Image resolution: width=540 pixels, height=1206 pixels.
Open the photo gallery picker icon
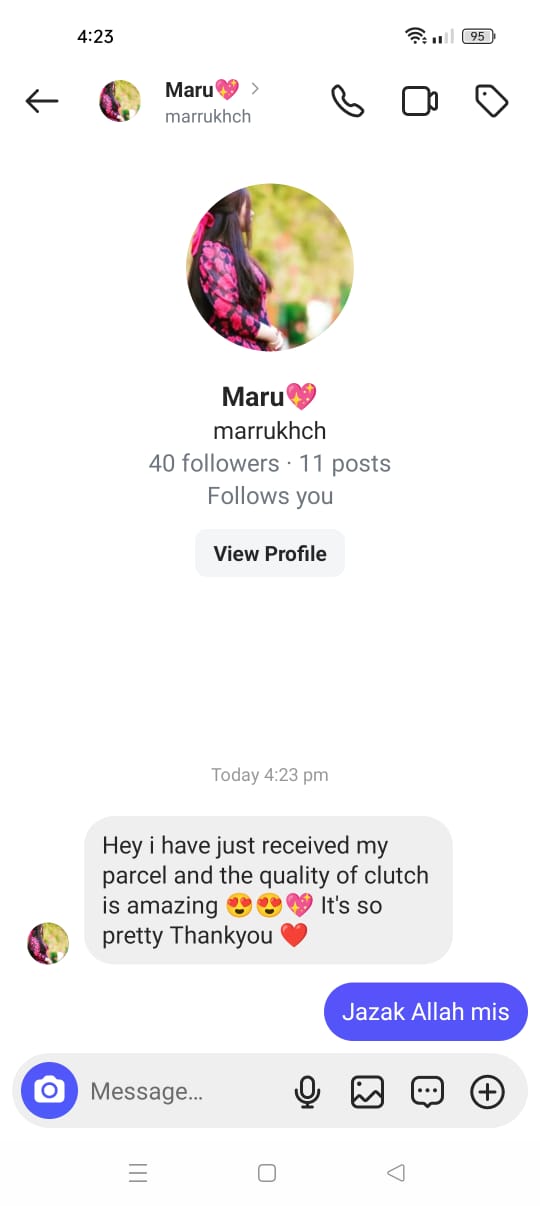[x=367, y=1092]
